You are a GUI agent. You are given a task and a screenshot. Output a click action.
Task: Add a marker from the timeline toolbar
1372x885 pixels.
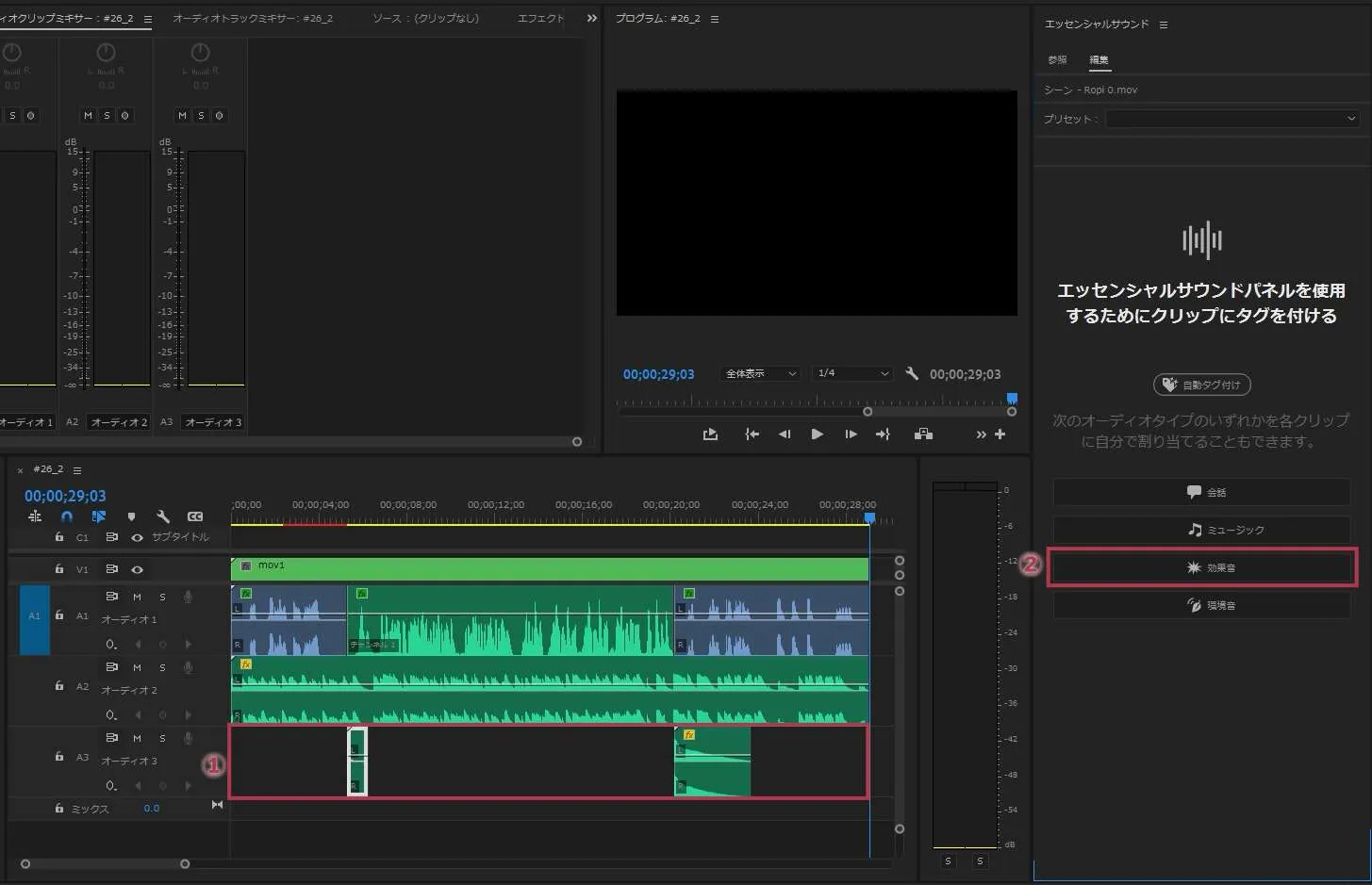coord(131,516)
